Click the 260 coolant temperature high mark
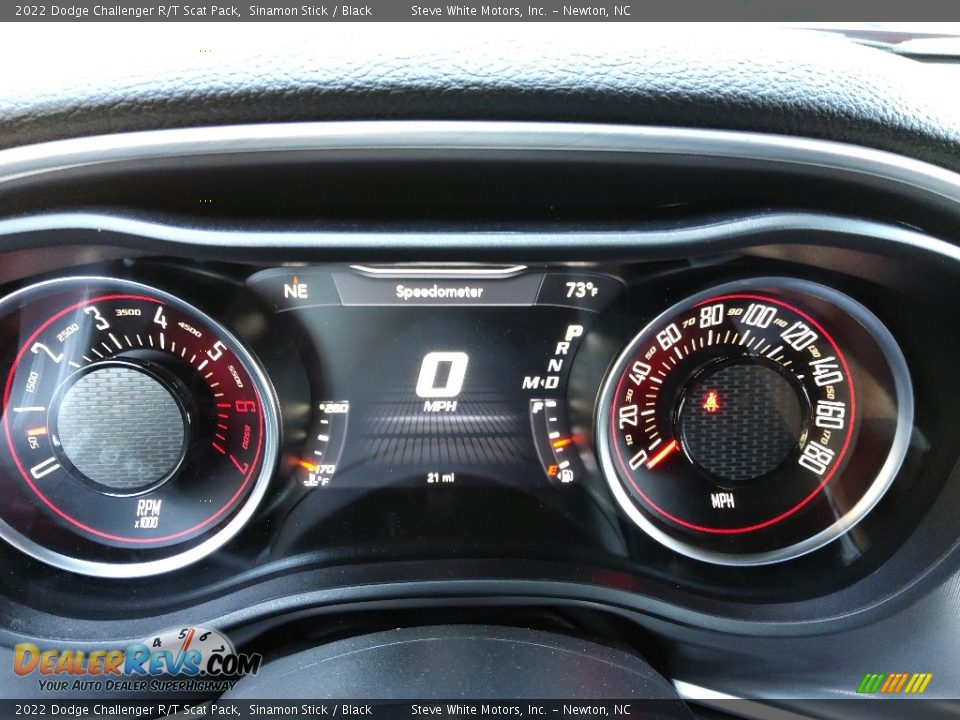Image resolution: width=960 pixels, height=720 pixels. click(334, 408)
